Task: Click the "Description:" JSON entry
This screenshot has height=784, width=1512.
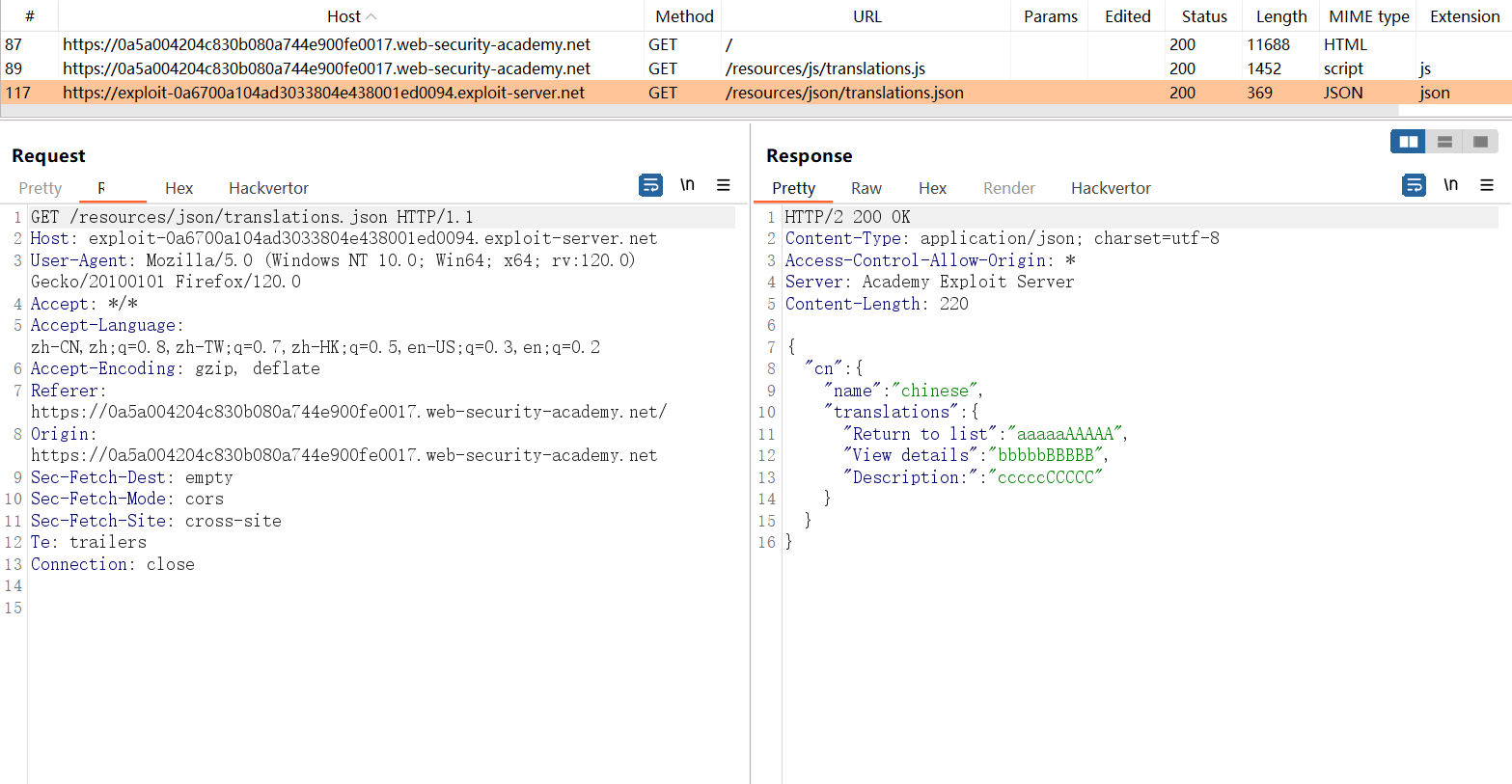Action: (x=973, y=477)
